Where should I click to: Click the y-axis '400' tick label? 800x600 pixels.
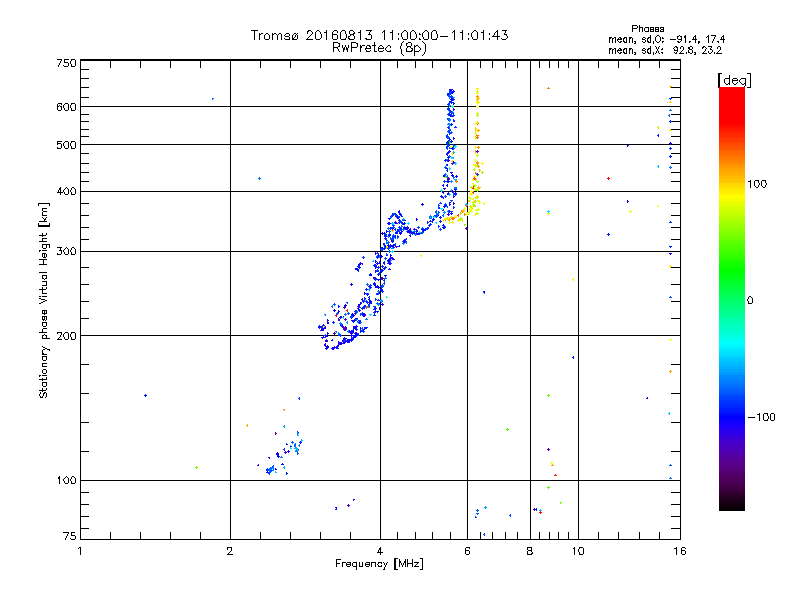coord(67,191)
